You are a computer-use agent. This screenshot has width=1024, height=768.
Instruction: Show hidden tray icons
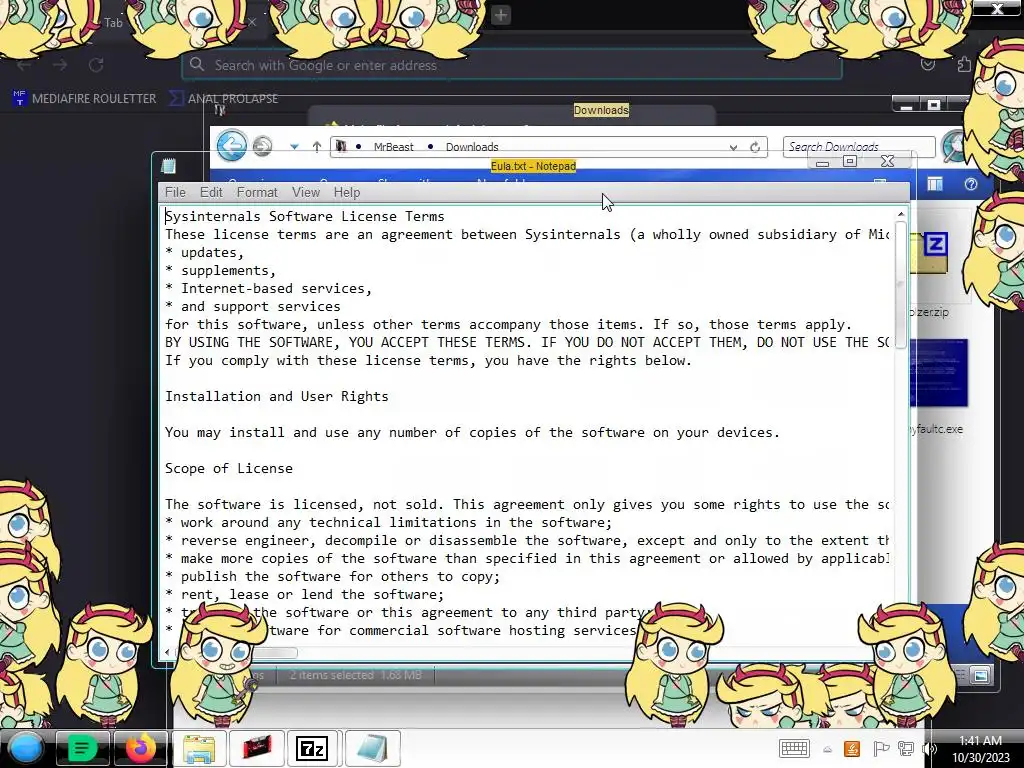coord(827,750)
